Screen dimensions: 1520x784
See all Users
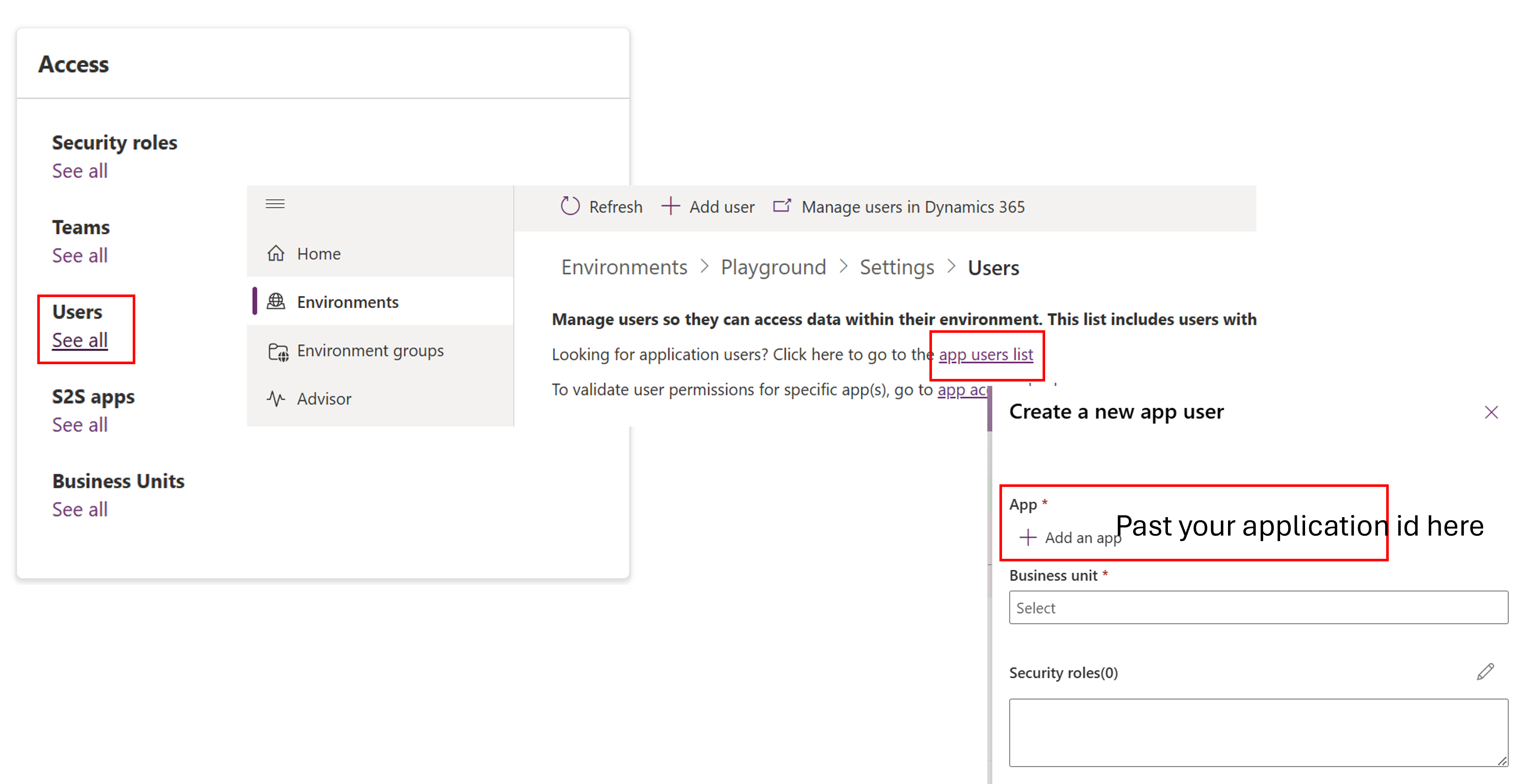coord(80,339)
